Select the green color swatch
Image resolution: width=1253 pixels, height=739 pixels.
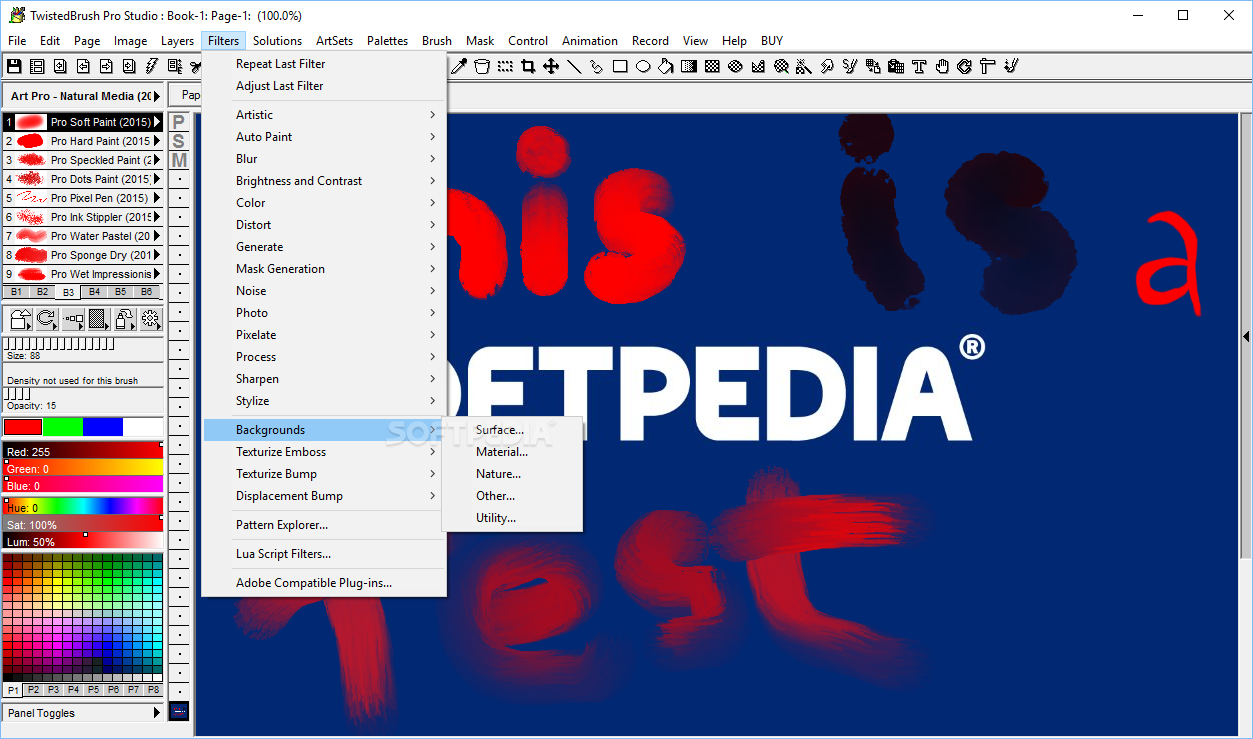(x=63, y=427)
